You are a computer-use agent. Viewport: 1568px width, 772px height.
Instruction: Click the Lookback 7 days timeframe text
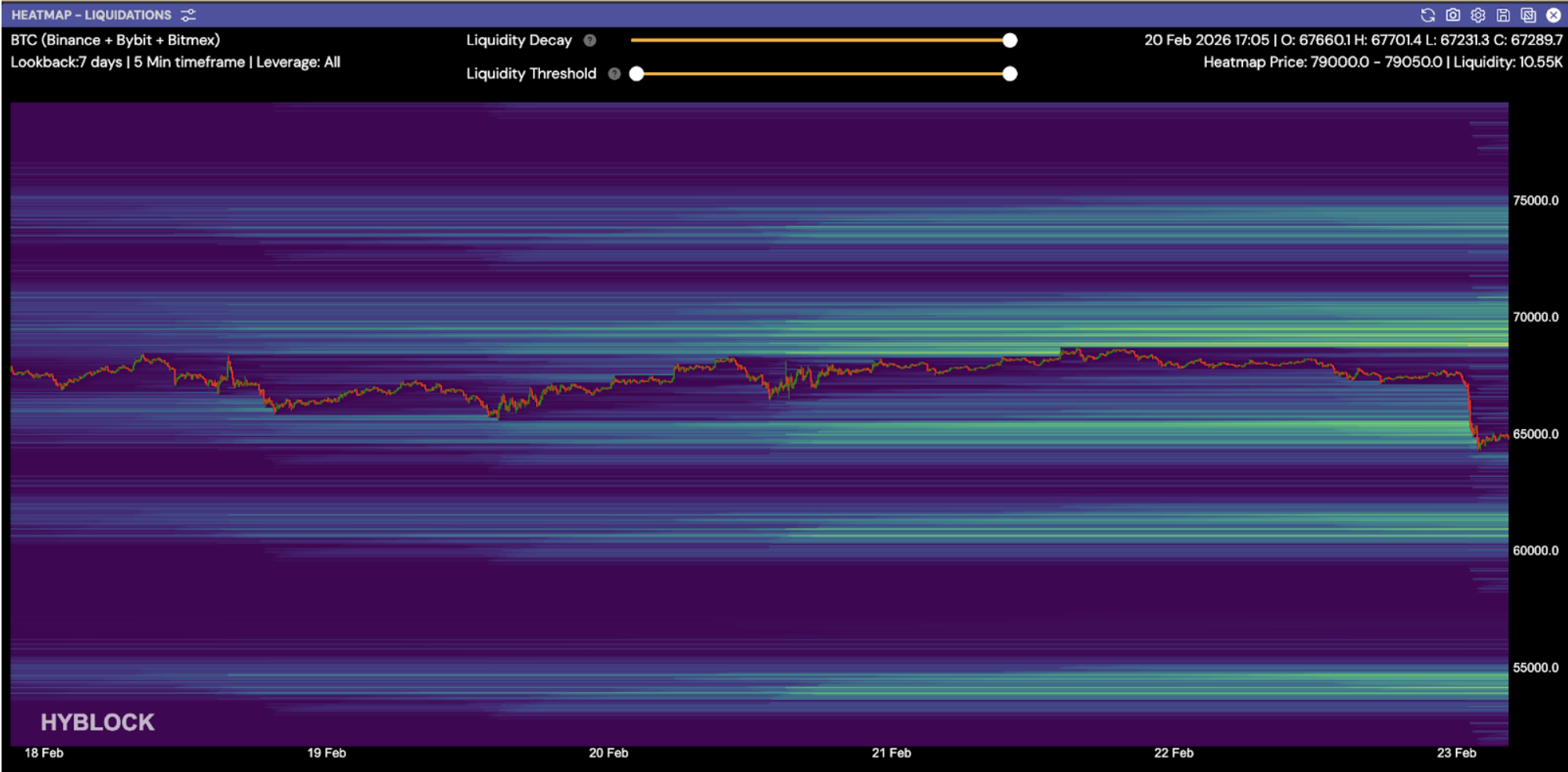176,62
